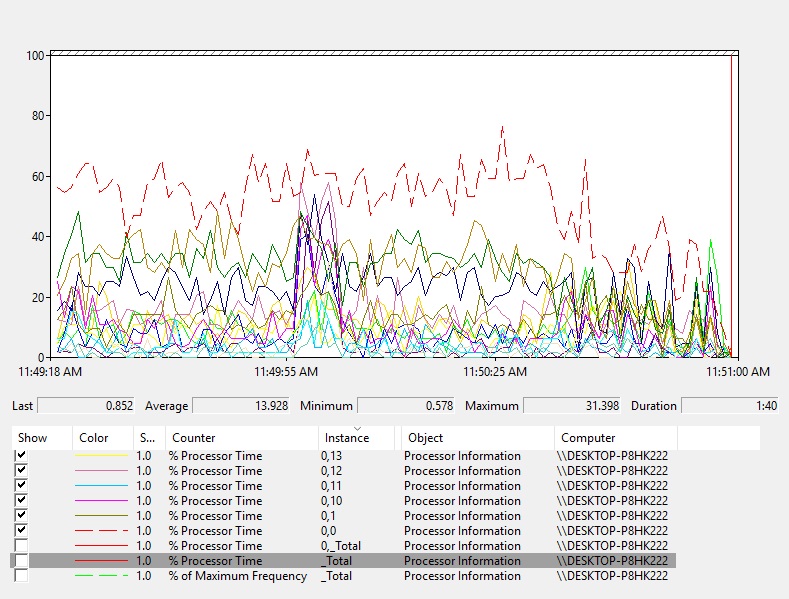Viewport: 789px width, 599px height.
Task: Check Show box for % of Maximum Frequency
Action: click(x=21, y=576)
